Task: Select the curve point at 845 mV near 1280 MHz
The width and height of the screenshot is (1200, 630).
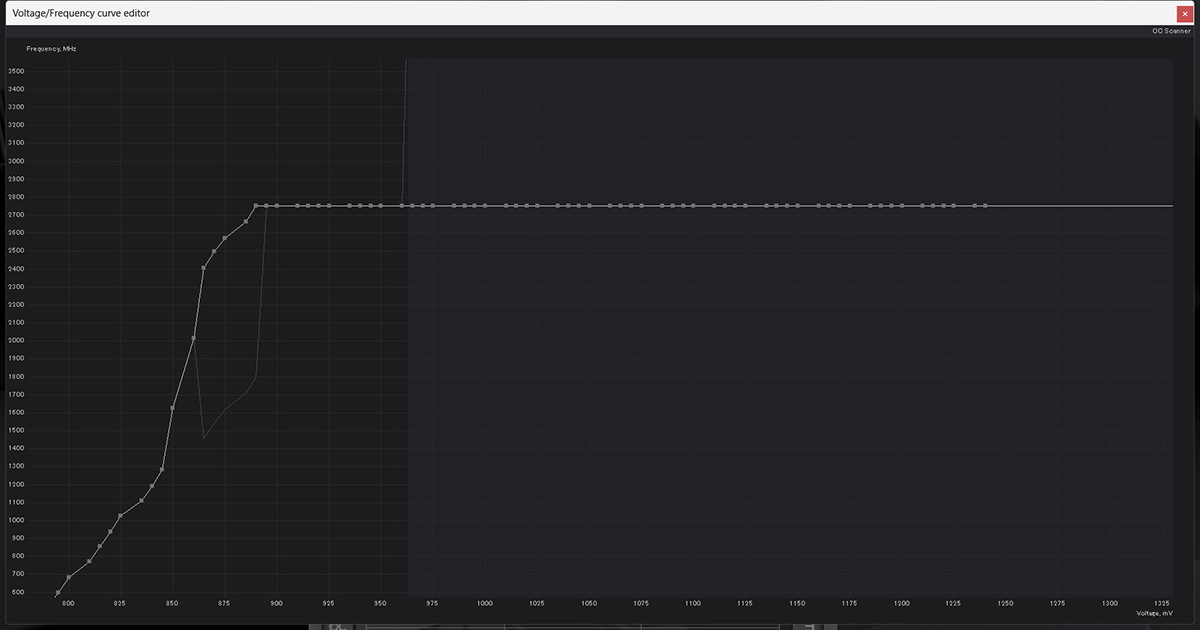Action: point(162,469)
